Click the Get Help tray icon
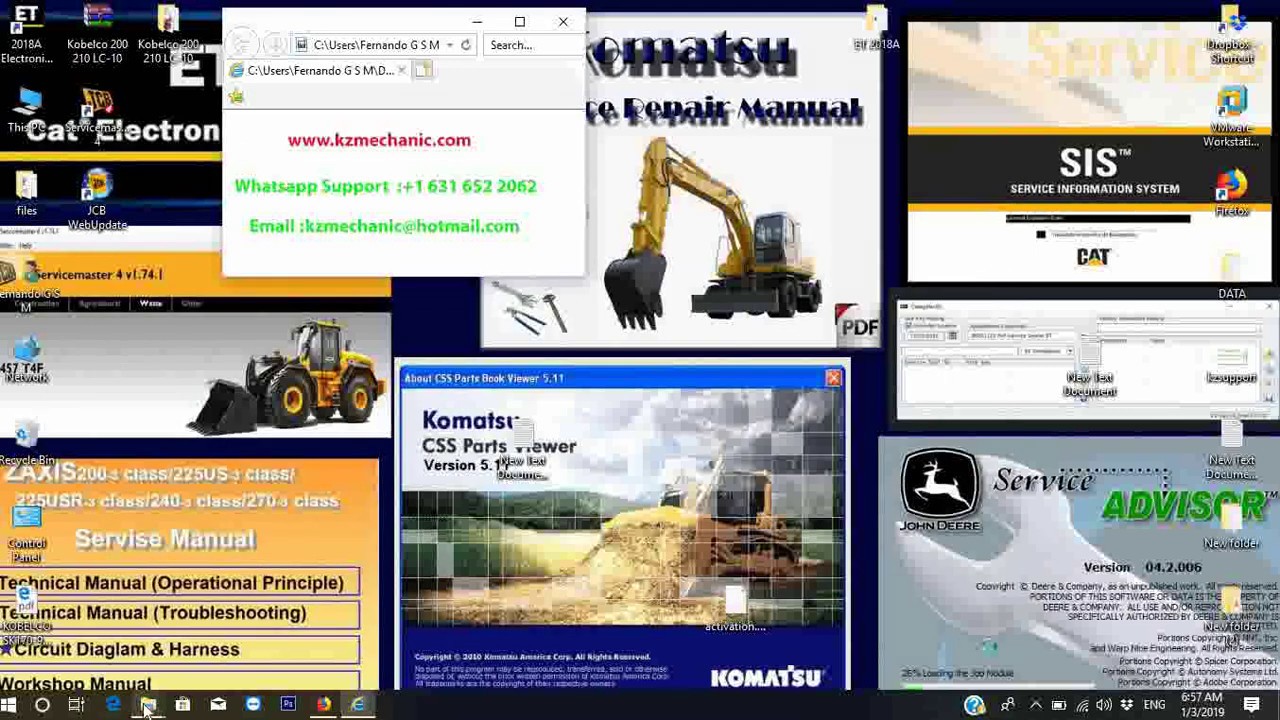 pos(974,706)
